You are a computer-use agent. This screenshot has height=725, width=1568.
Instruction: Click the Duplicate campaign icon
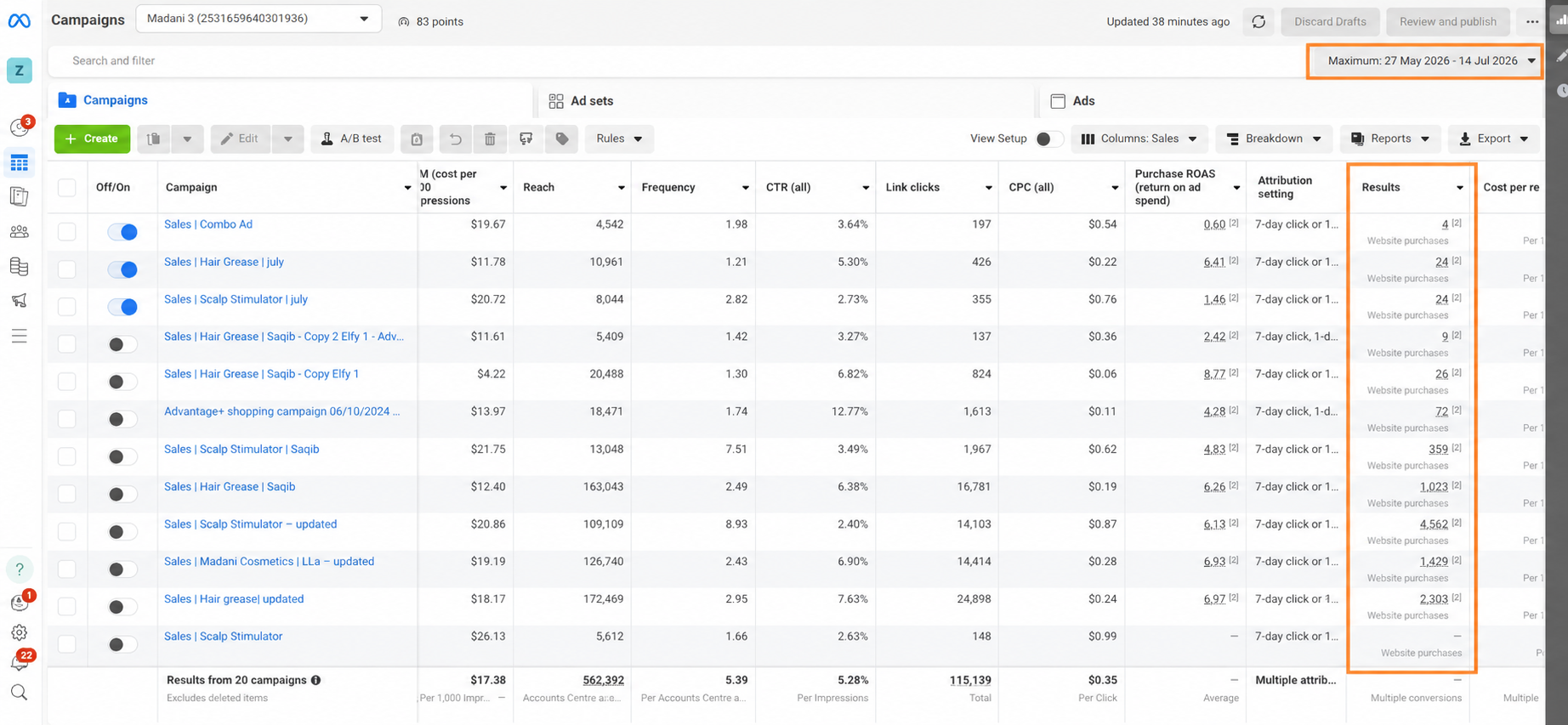pyautogui.click(x=154, y=139)
